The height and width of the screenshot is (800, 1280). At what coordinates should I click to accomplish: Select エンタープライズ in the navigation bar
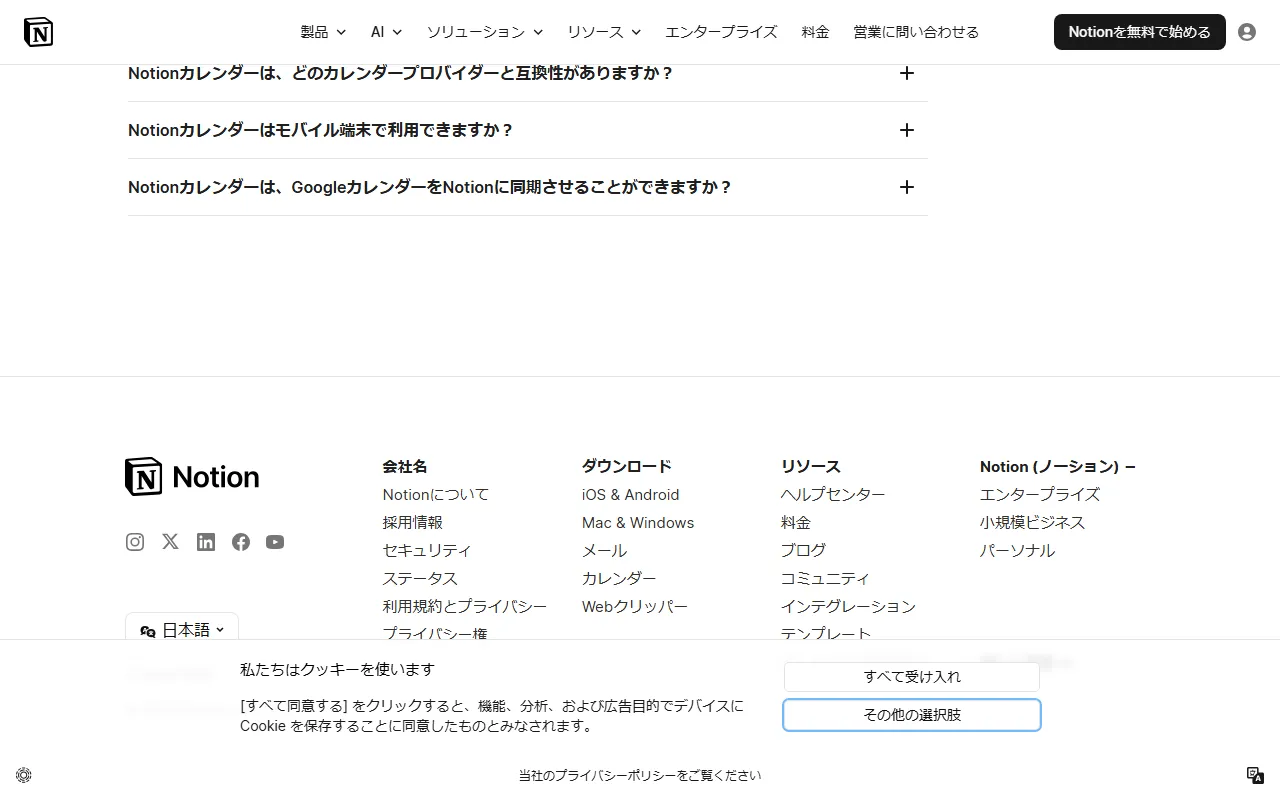pyautogui.click(x=721, y=31)
